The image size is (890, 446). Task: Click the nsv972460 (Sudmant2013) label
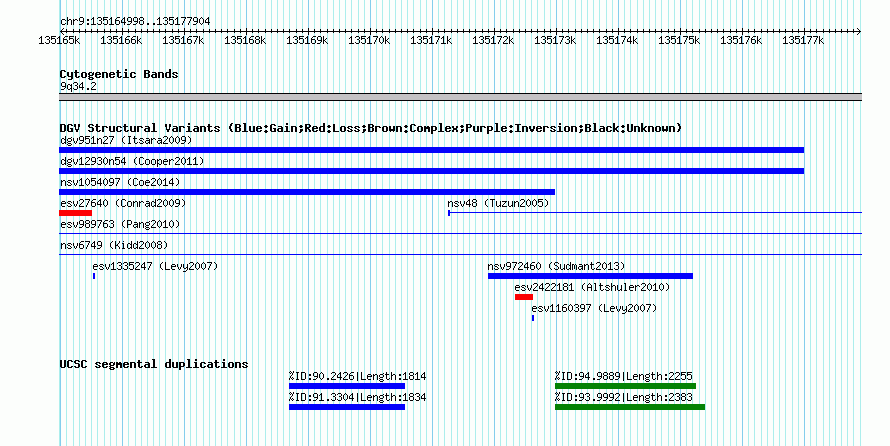[x=556, y=266]
